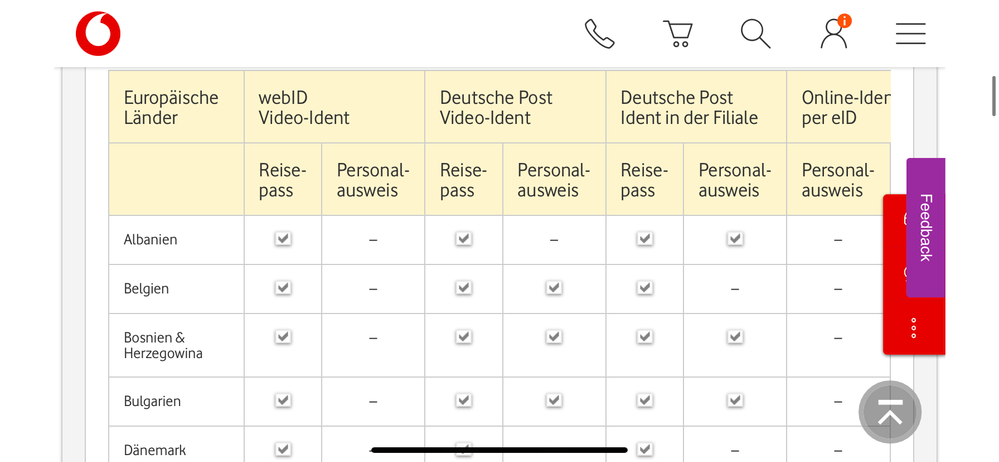Click Deutsche Post Ident in der Filiale header

coord(689,108)
